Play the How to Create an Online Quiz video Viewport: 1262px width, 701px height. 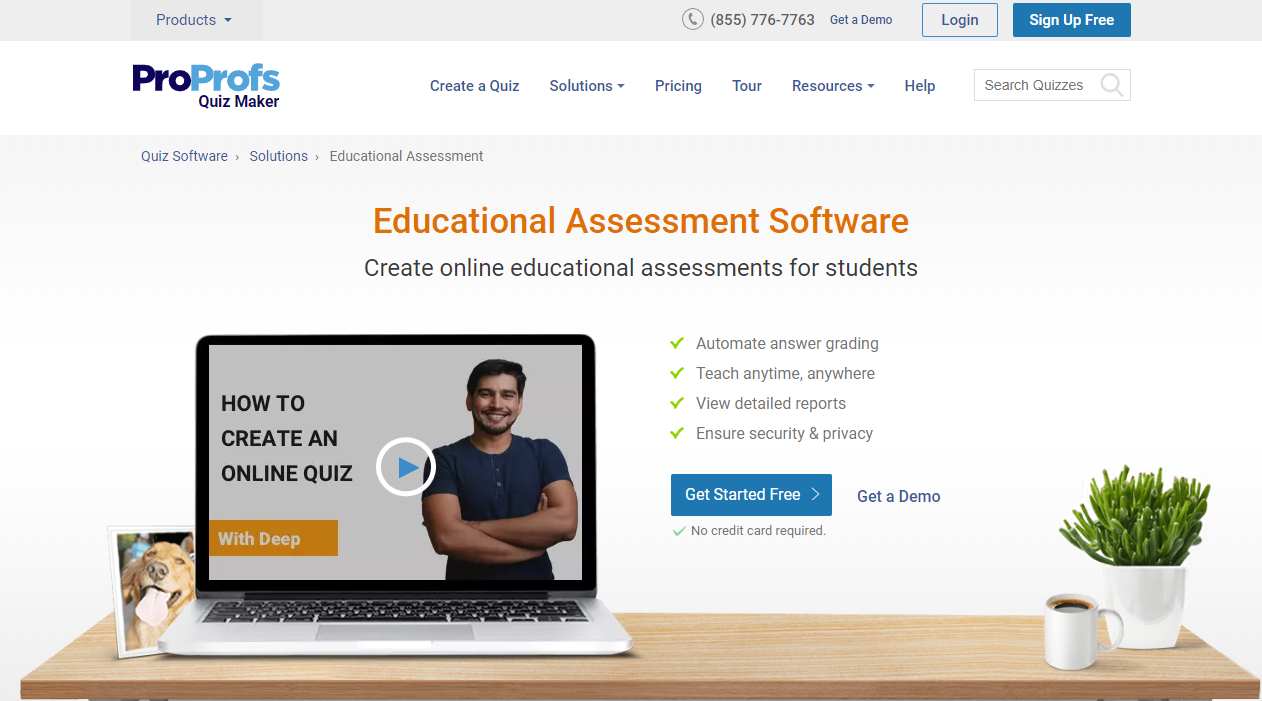pyautogui.click(x=406, y=467)
